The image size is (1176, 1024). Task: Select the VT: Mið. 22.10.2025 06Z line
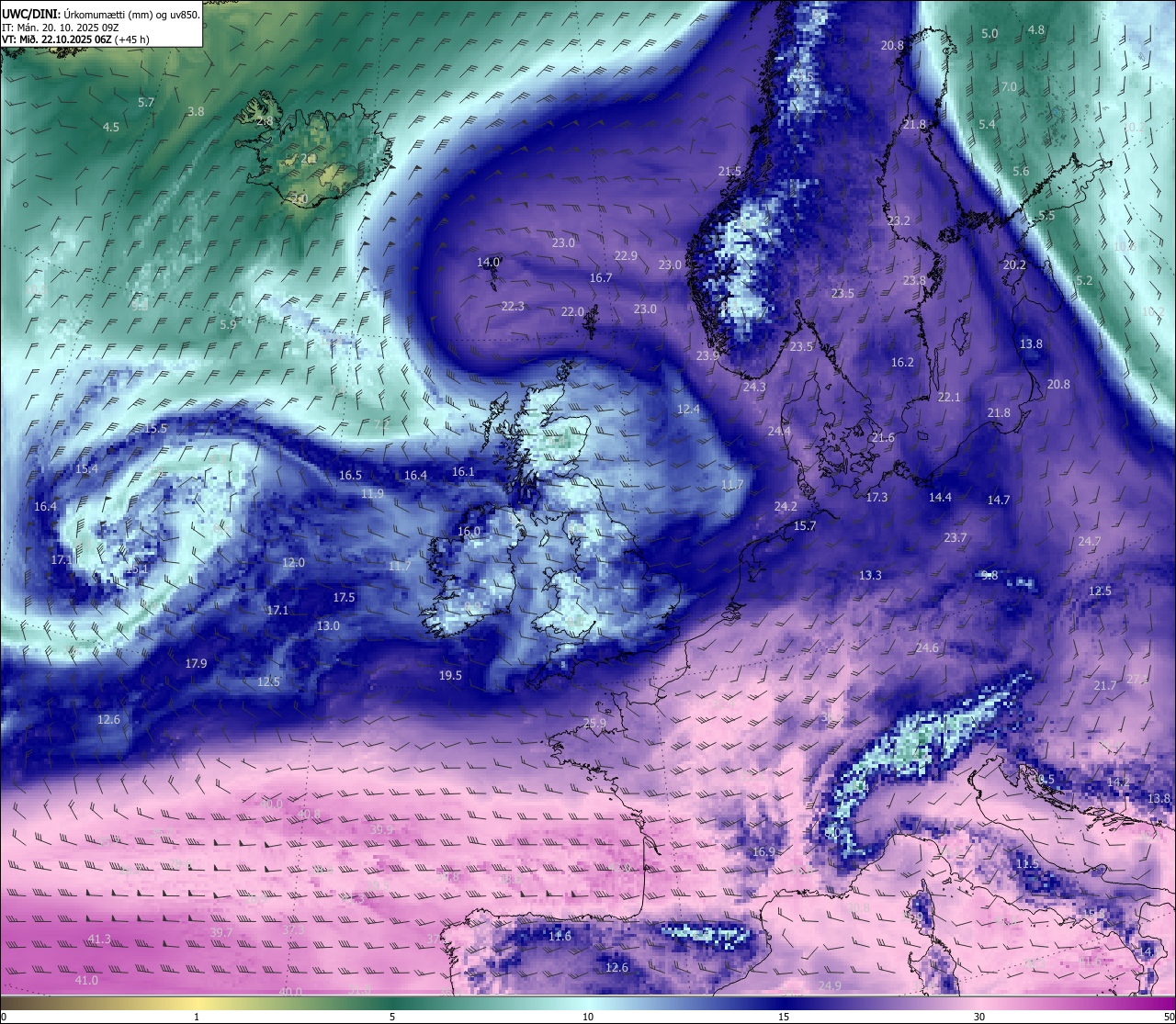coord(75,39)
